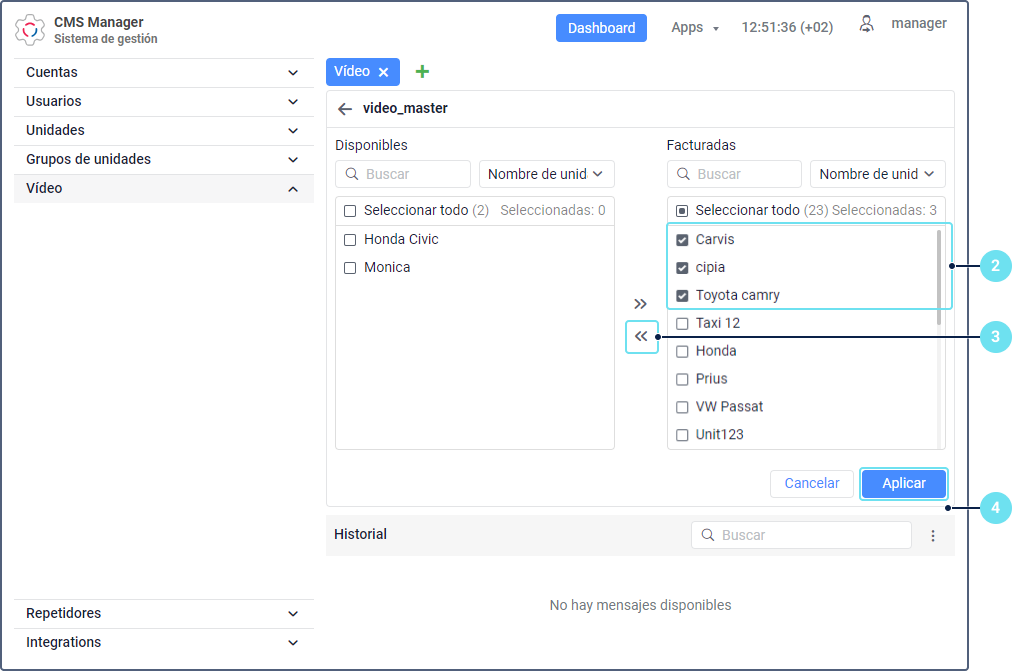The height and width of the screenshot is (671, 1012).
Task: Add a new tab with green plus
Action: pos(422,72)
